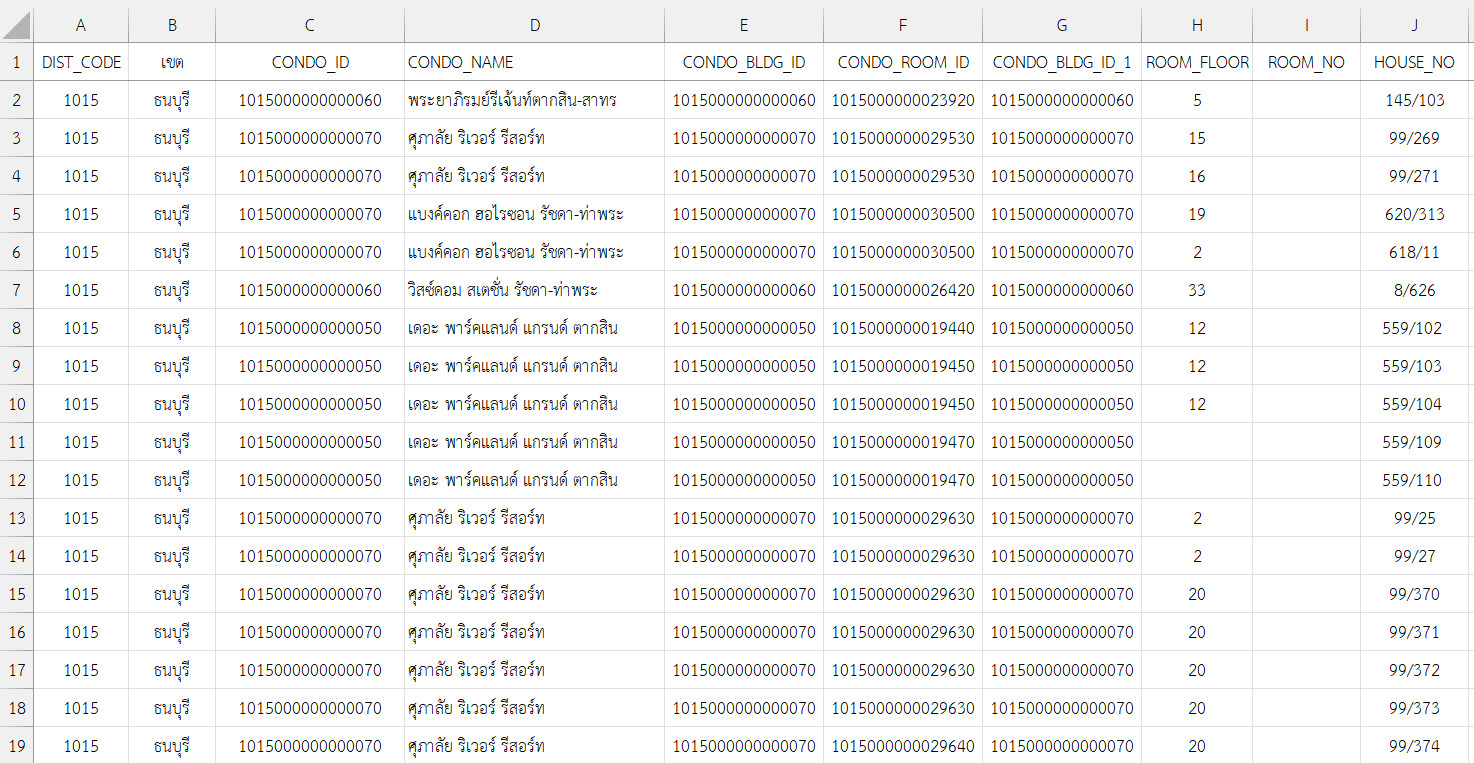Select room ID cell 1015000000023920
Screen dimensions: 1474x763
(903, 100)
